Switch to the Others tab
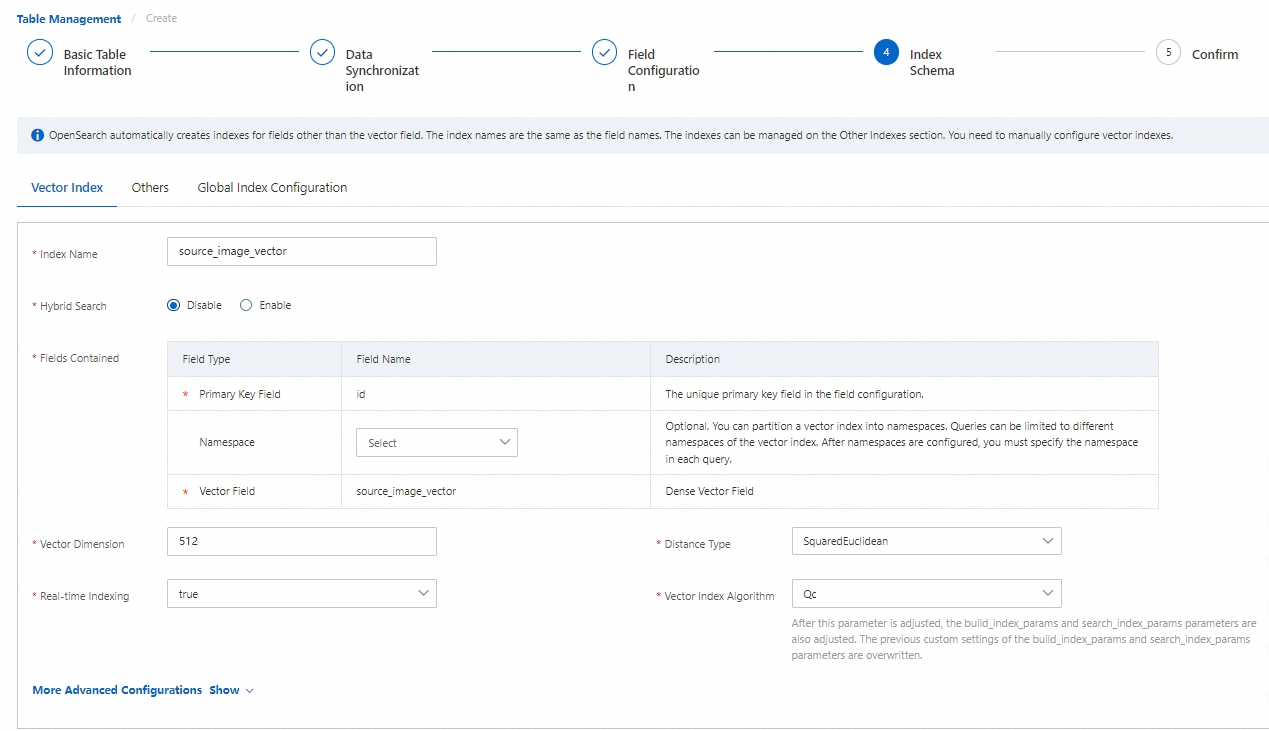The image size is (1269, 731). tap(150, 188)
